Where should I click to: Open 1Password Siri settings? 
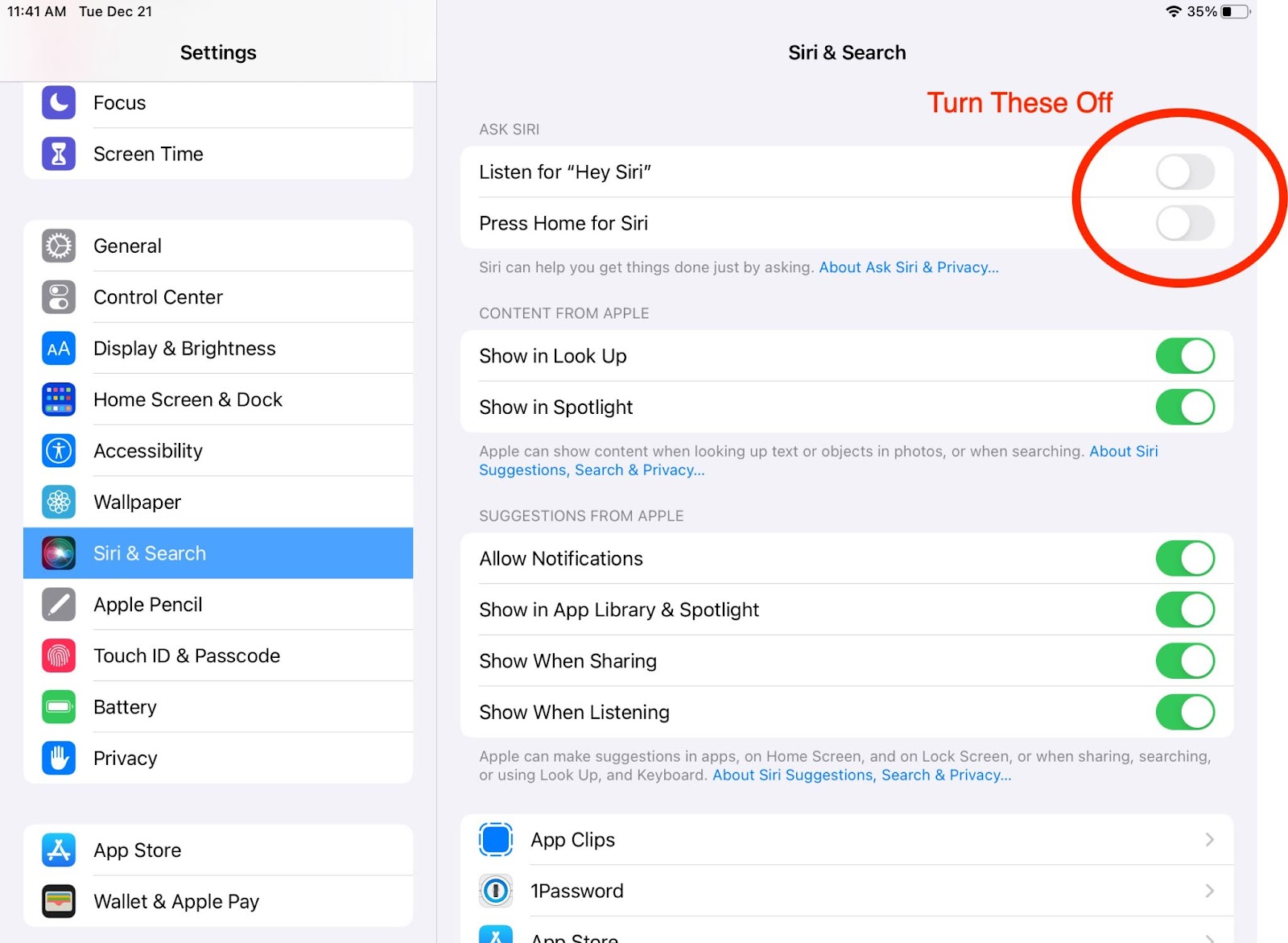(847, 891)
